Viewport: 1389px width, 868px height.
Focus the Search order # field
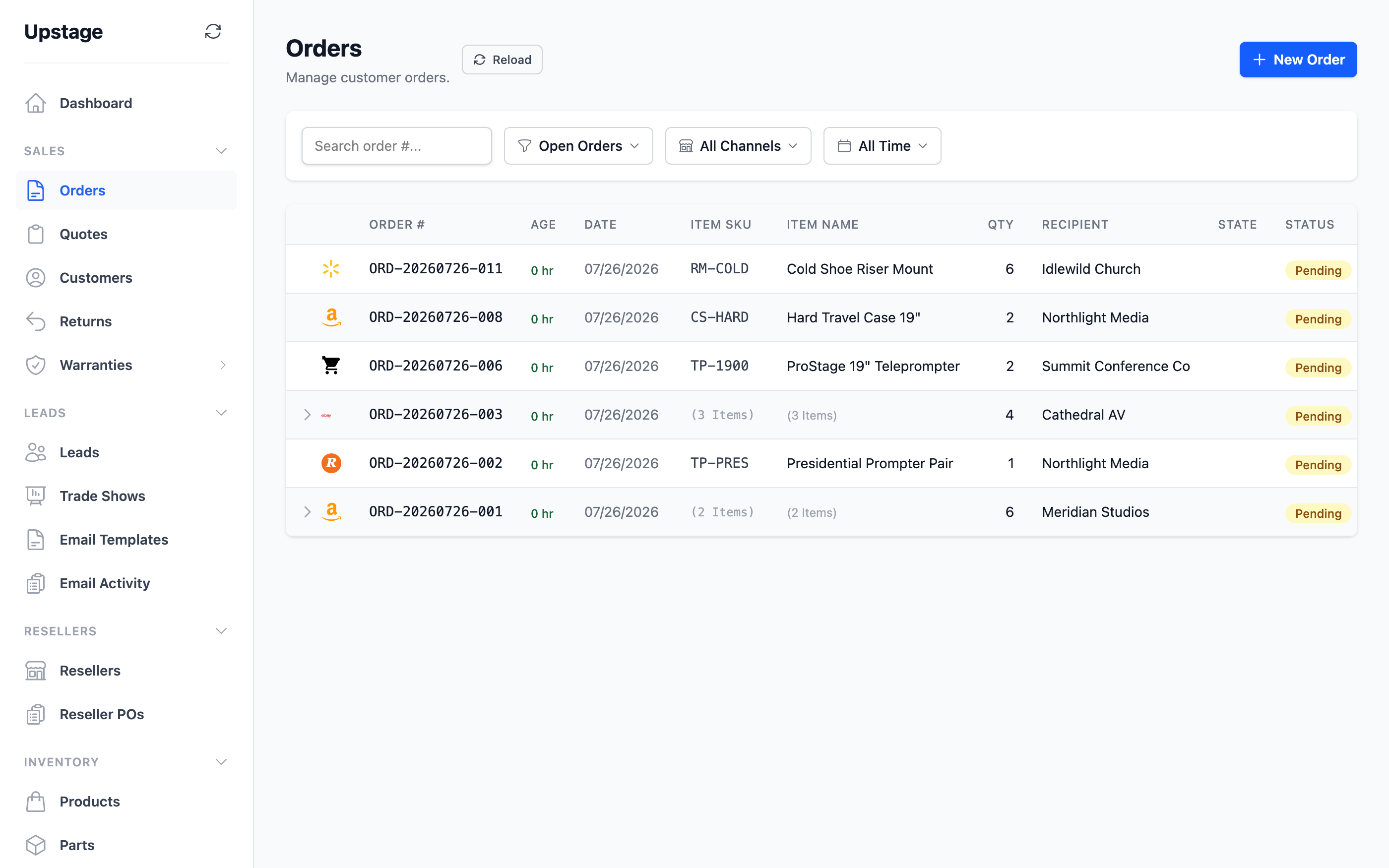[397, 146]
